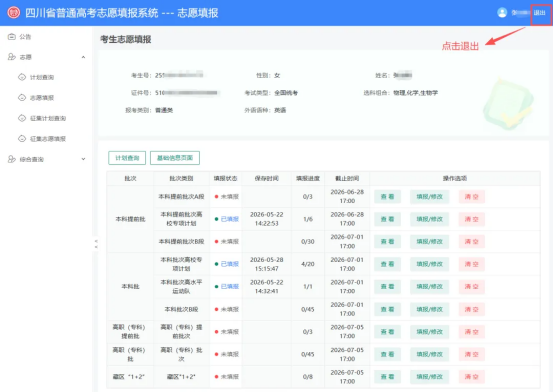The height and width of the screenshot is (392, 553).
Task: View the 0/45 高职（专科）批次 row
Action: tap(387, 354)
